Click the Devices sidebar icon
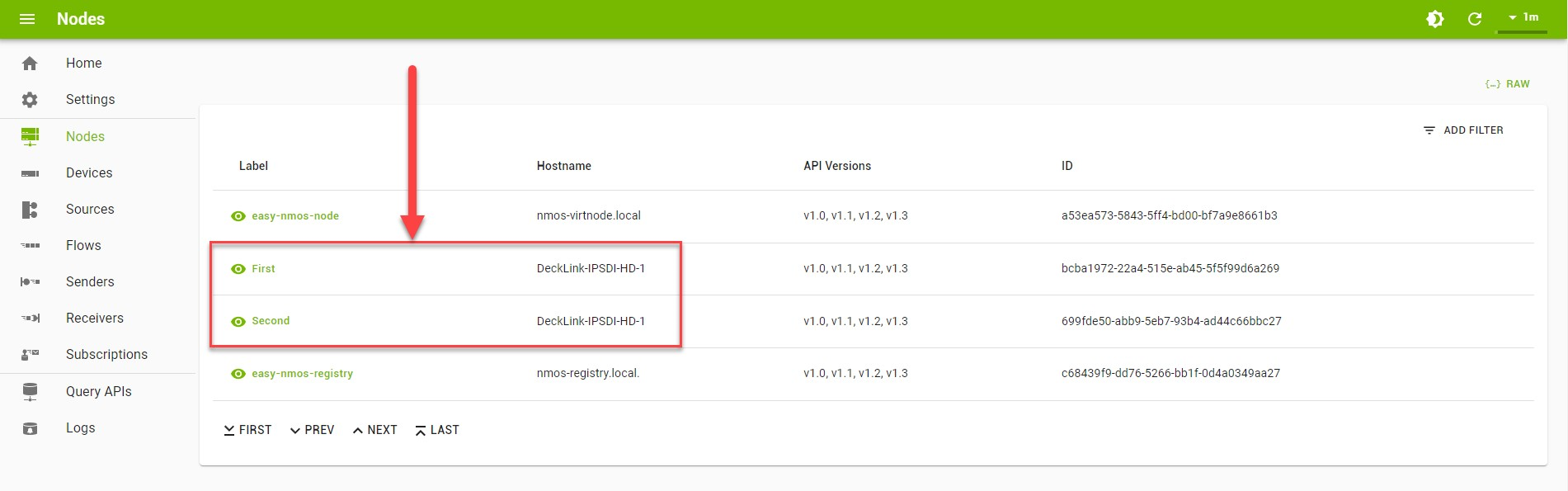 click(x=30, y=173)
